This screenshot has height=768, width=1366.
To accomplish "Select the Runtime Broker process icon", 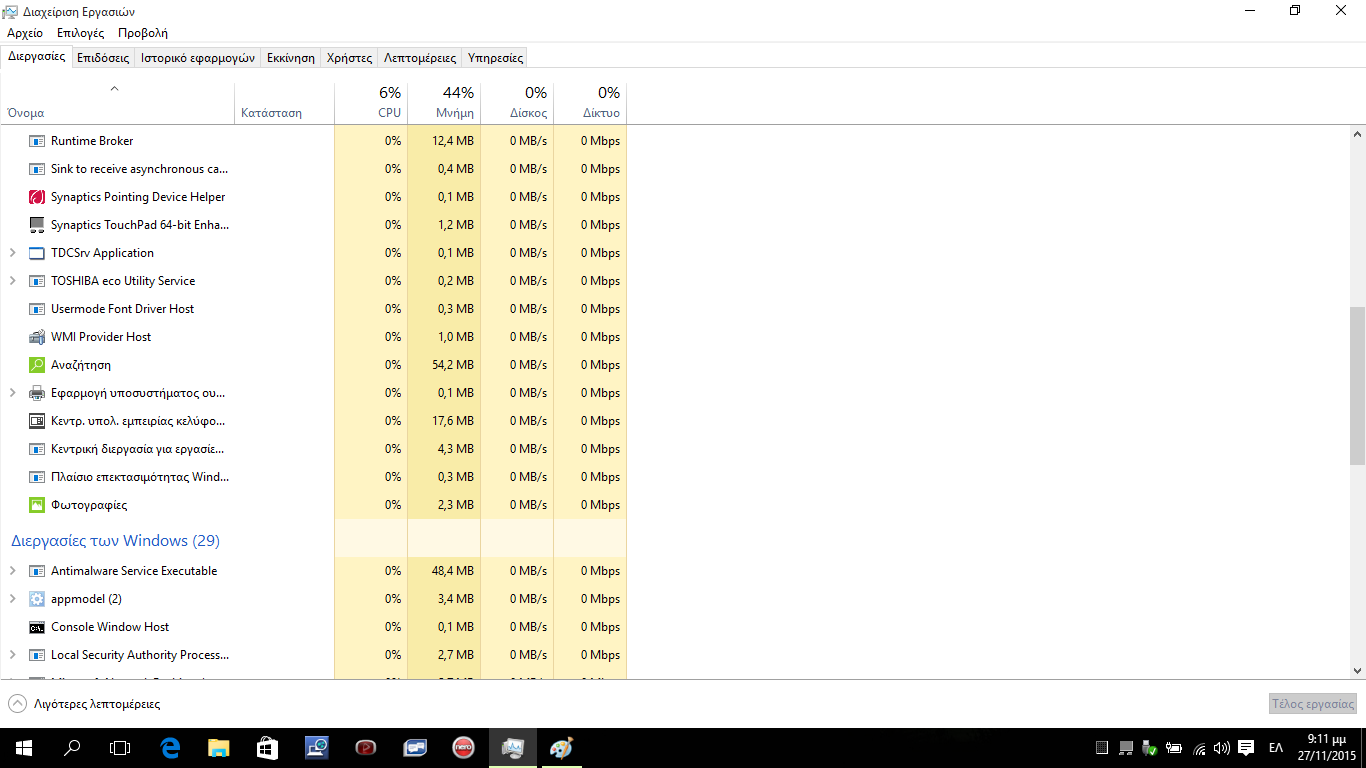I will pos(37,141).
